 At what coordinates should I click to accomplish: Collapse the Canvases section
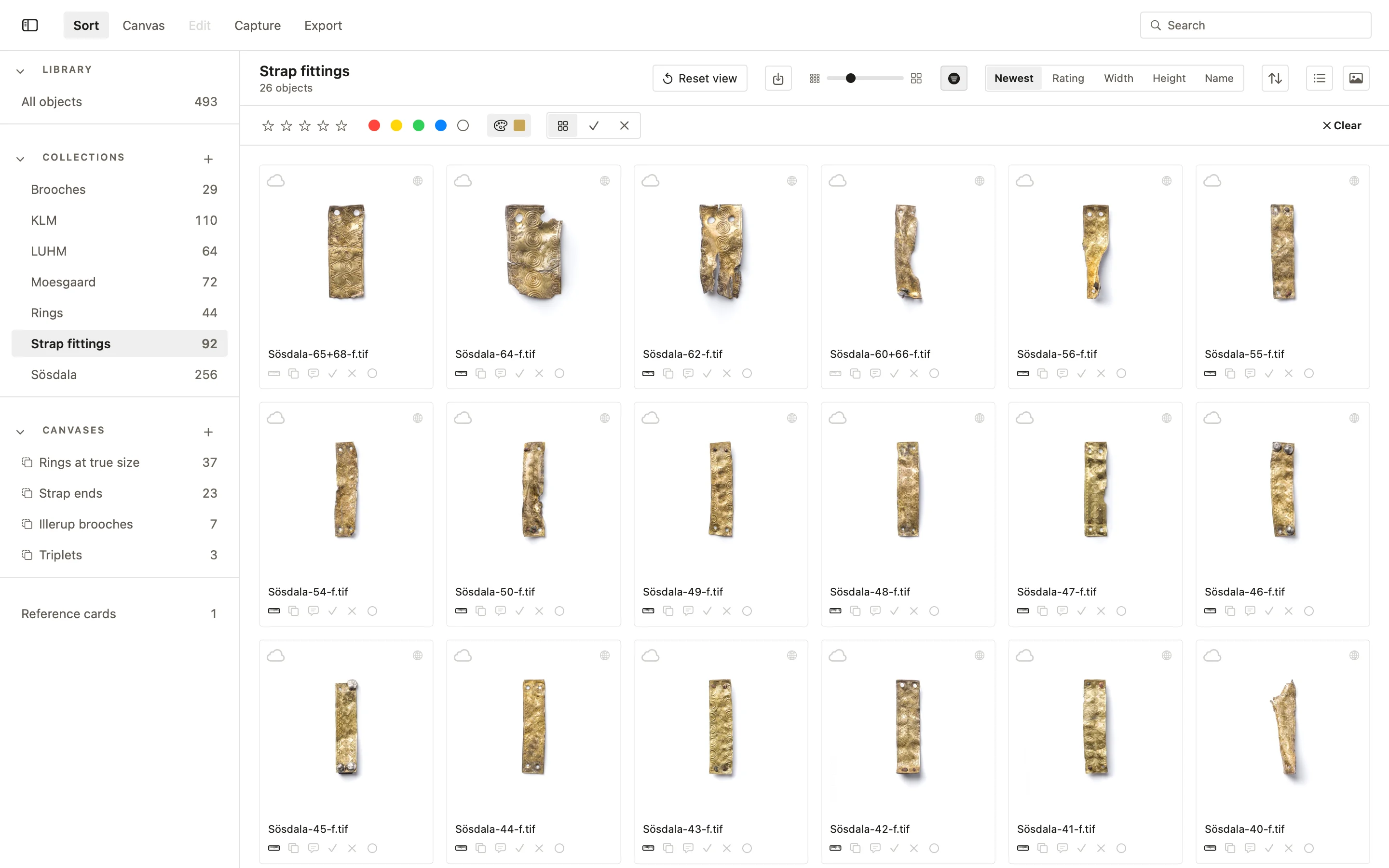20,432
